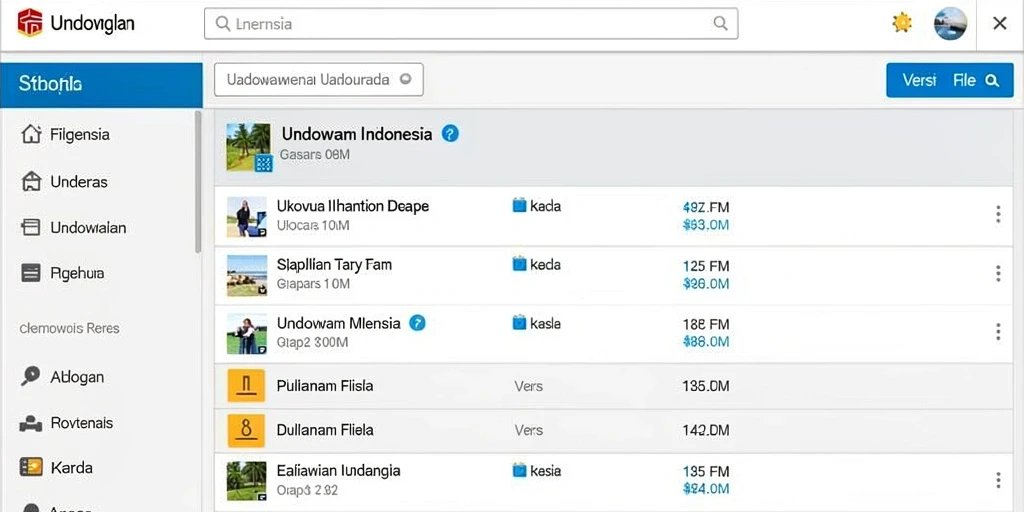Click the blue badge next to Undowam Mlensia
Image resolution: width=1024 pixels, height=512 pixels.
click(417, 323)
